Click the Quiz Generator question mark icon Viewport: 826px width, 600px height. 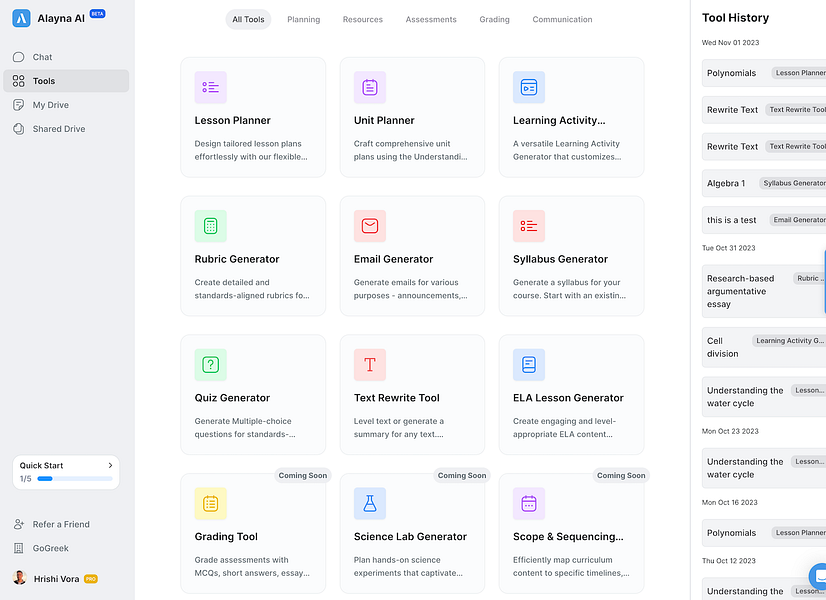tap(211, 365)
